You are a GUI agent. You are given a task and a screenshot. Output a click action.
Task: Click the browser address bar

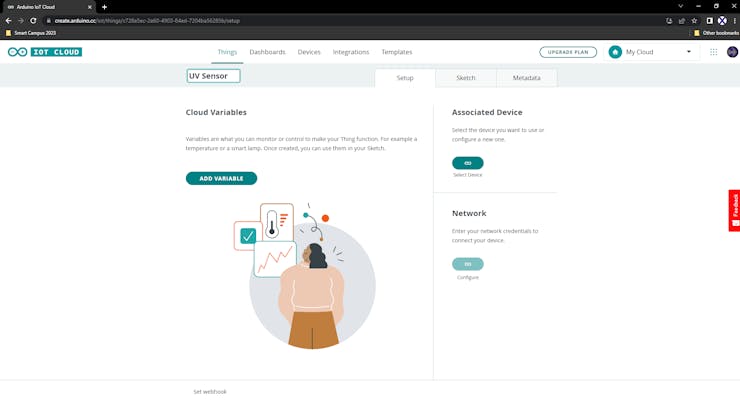[354, 21]
